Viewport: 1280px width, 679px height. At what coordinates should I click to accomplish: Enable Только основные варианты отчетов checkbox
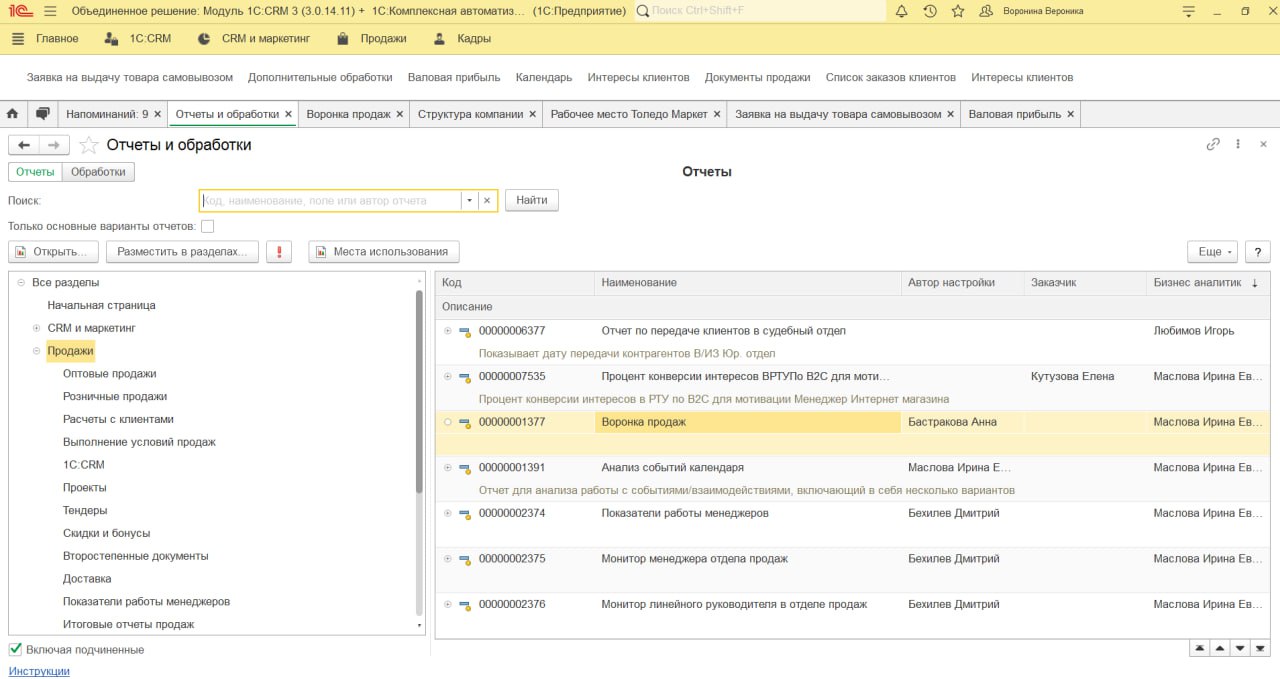pos(207,226)
